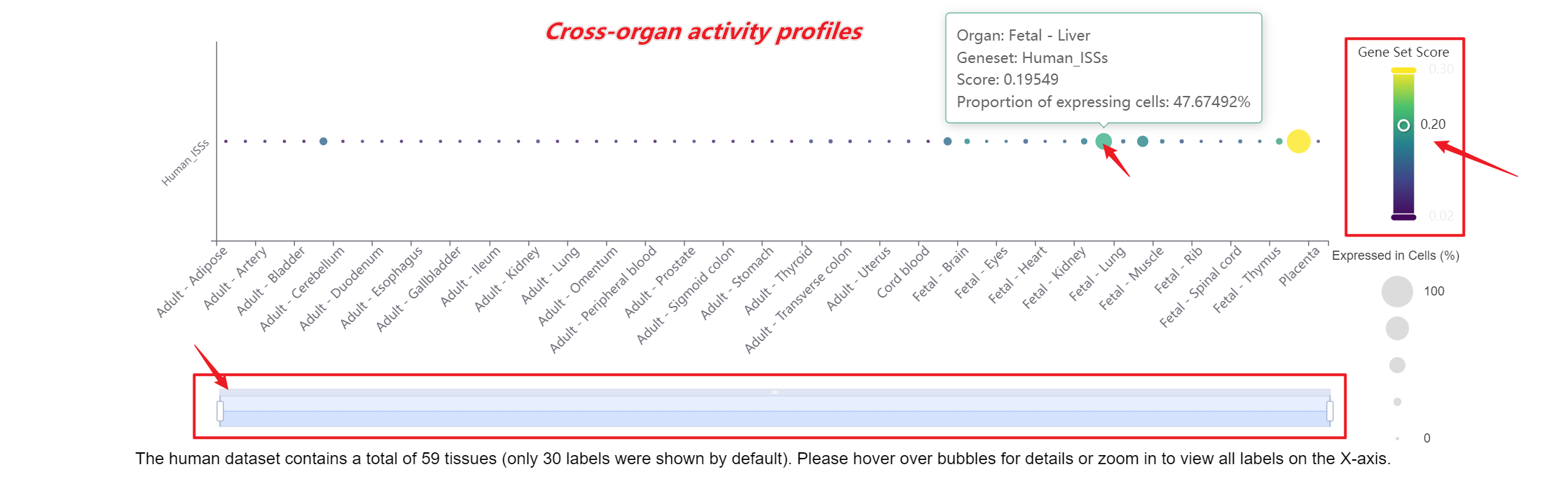Click the Human_ISSs y-axis label

pyautogui.click(x=185, y=163)
